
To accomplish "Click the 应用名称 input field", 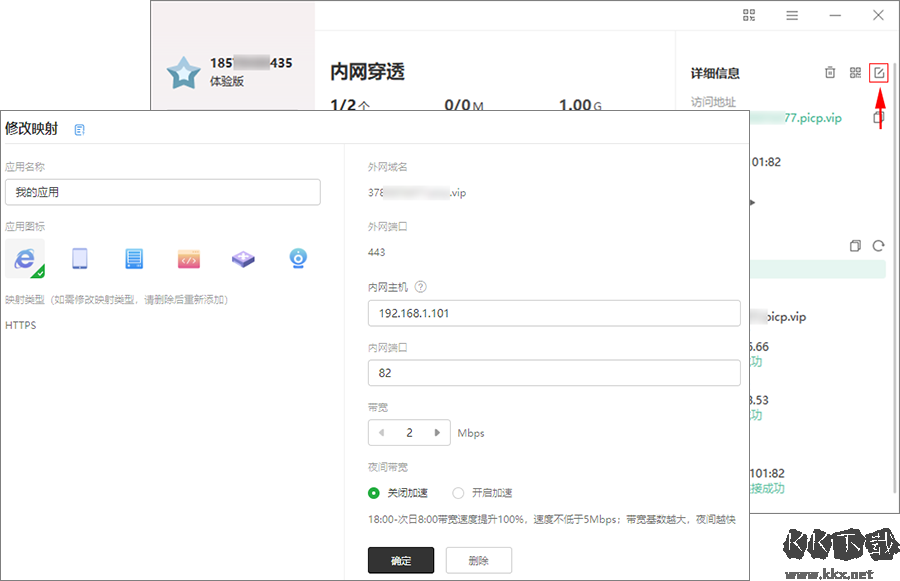I will pos(163,192).
